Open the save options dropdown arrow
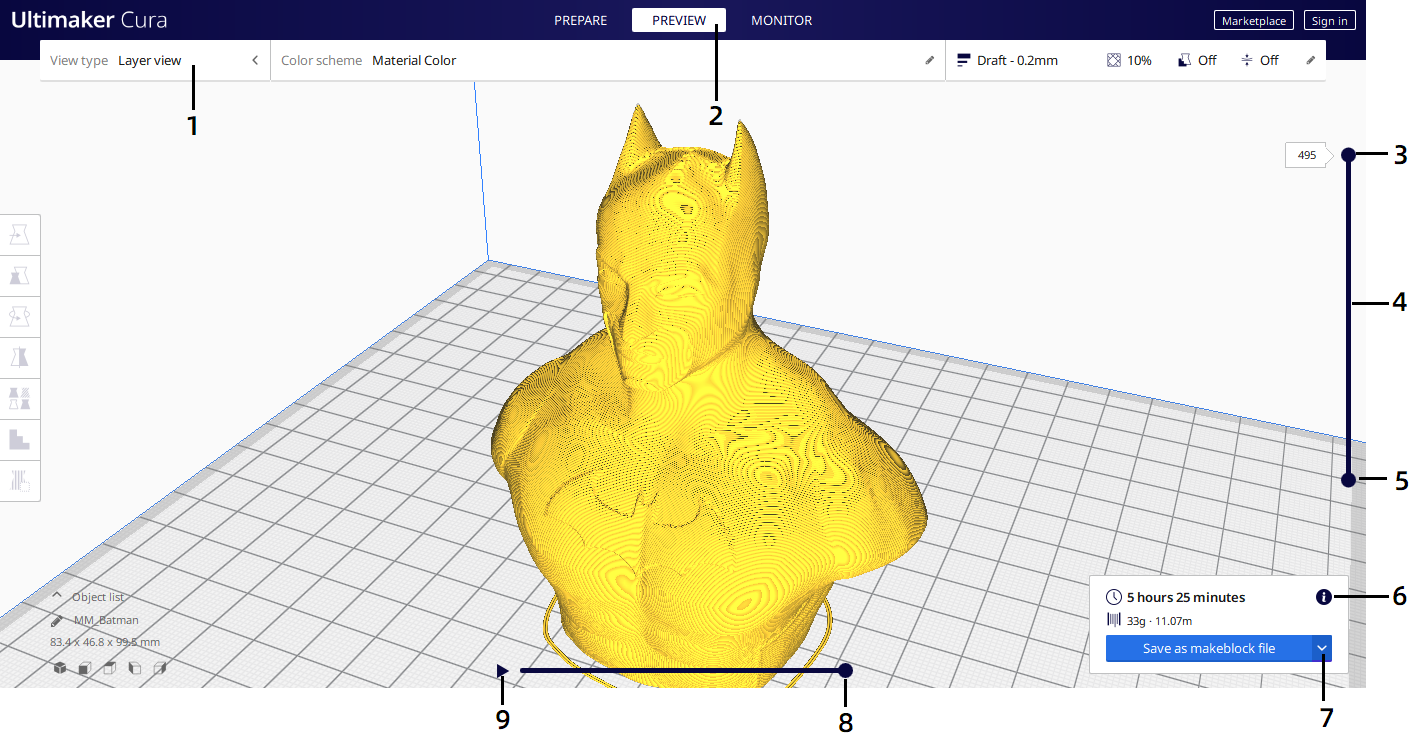 point(1322,648)
